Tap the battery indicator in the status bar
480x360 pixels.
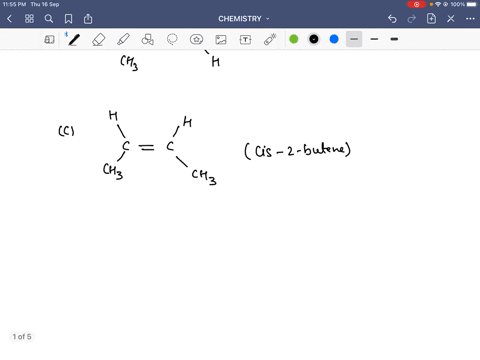coord(472,4)
